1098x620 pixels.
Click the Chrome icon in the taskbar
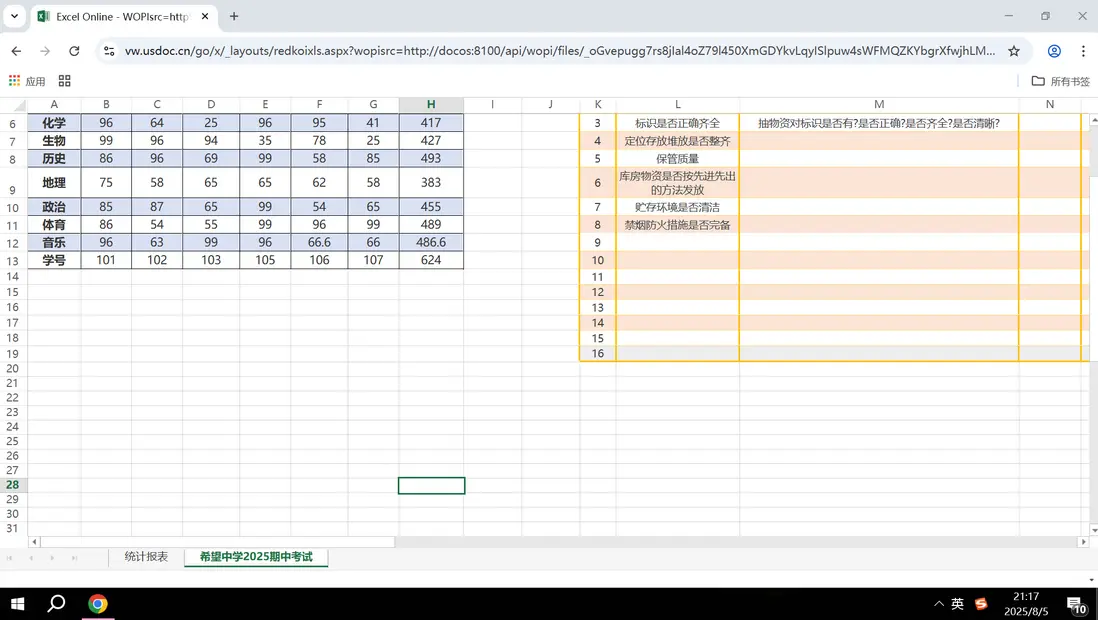pyautogui.click(x=97, y=604)
